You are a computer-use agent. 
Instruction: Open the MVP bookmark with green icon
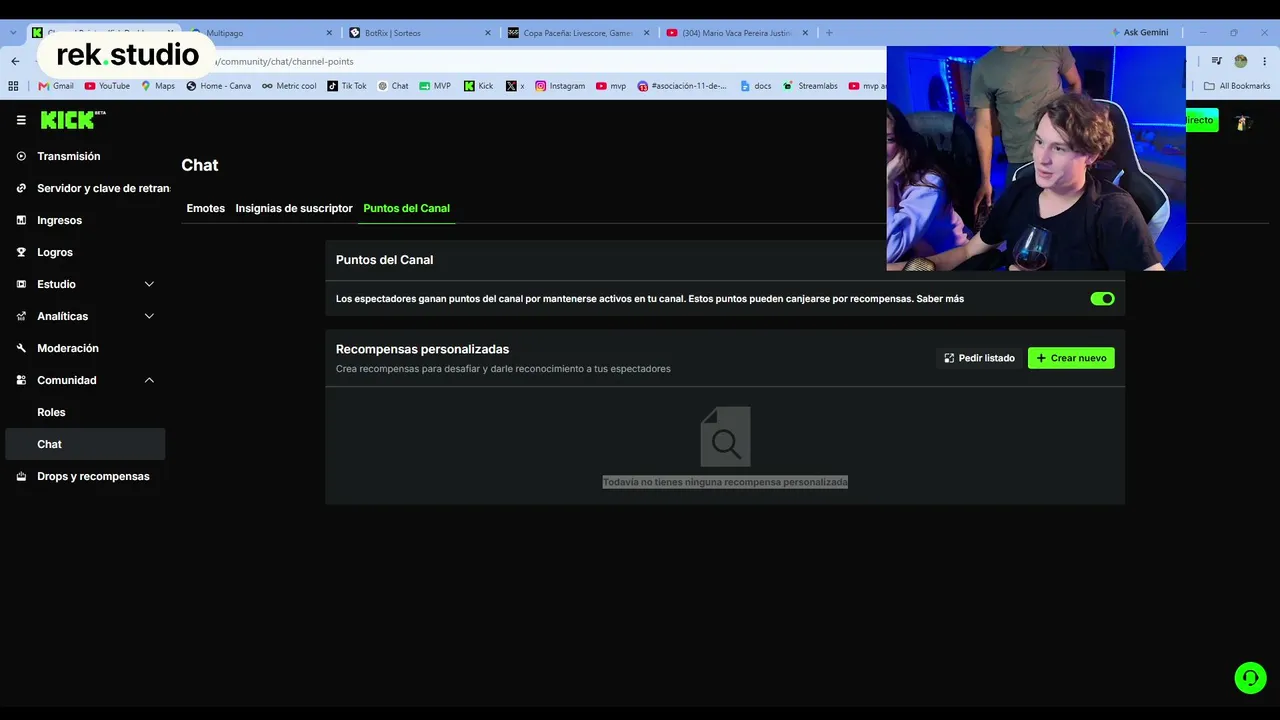[435, 86]
